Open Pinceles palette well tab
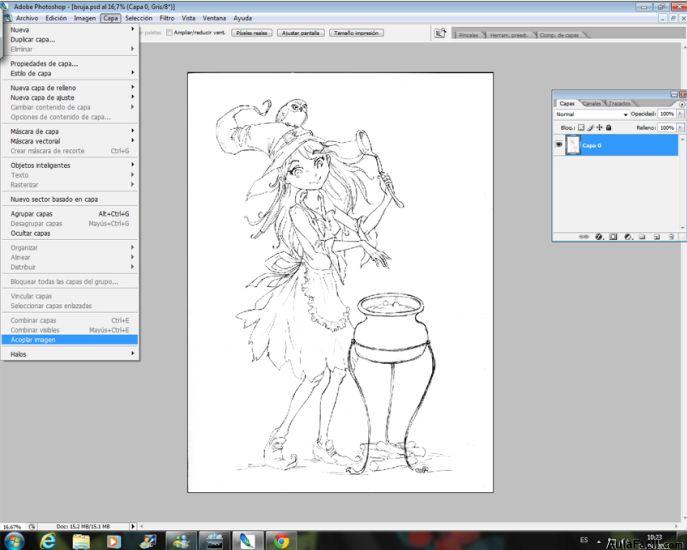 click(x=468, y=35)
